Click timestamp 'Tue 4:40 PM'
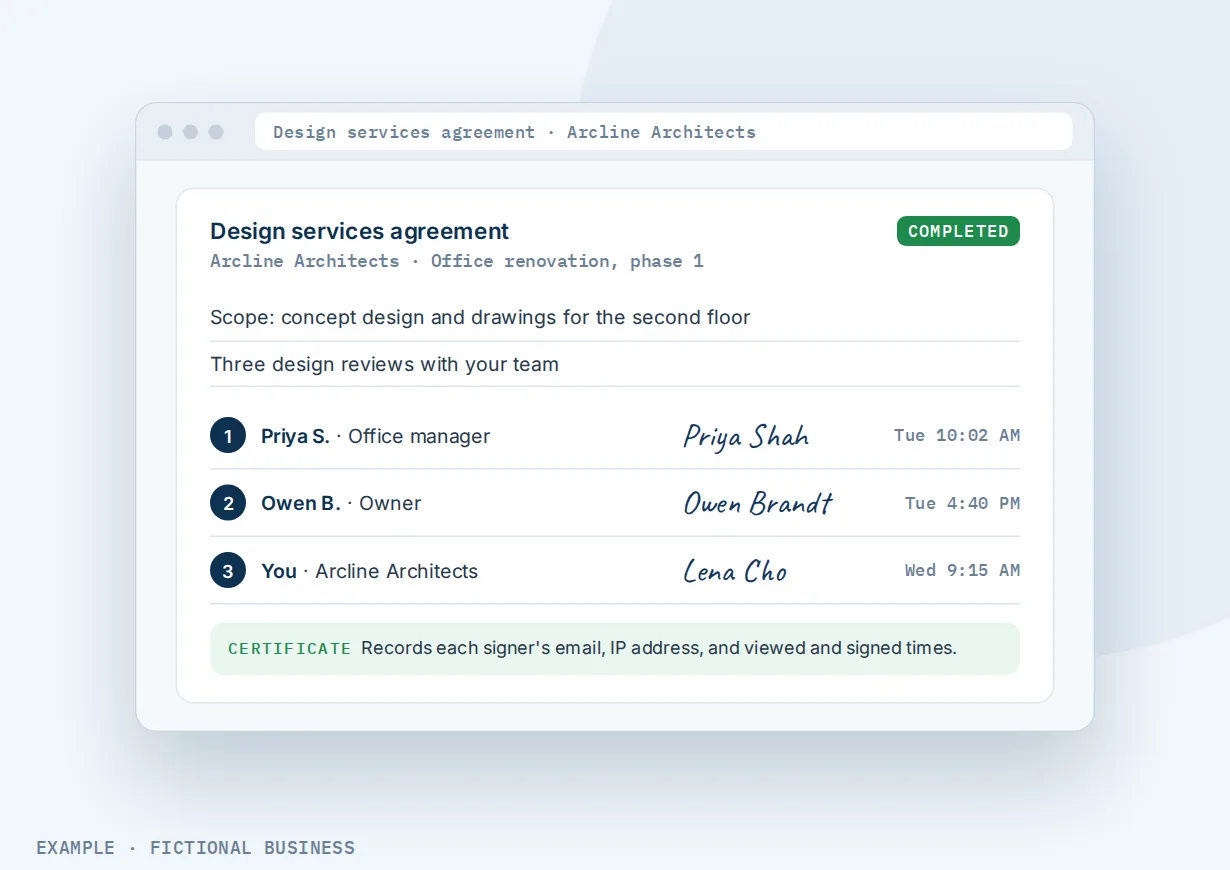 962,503
